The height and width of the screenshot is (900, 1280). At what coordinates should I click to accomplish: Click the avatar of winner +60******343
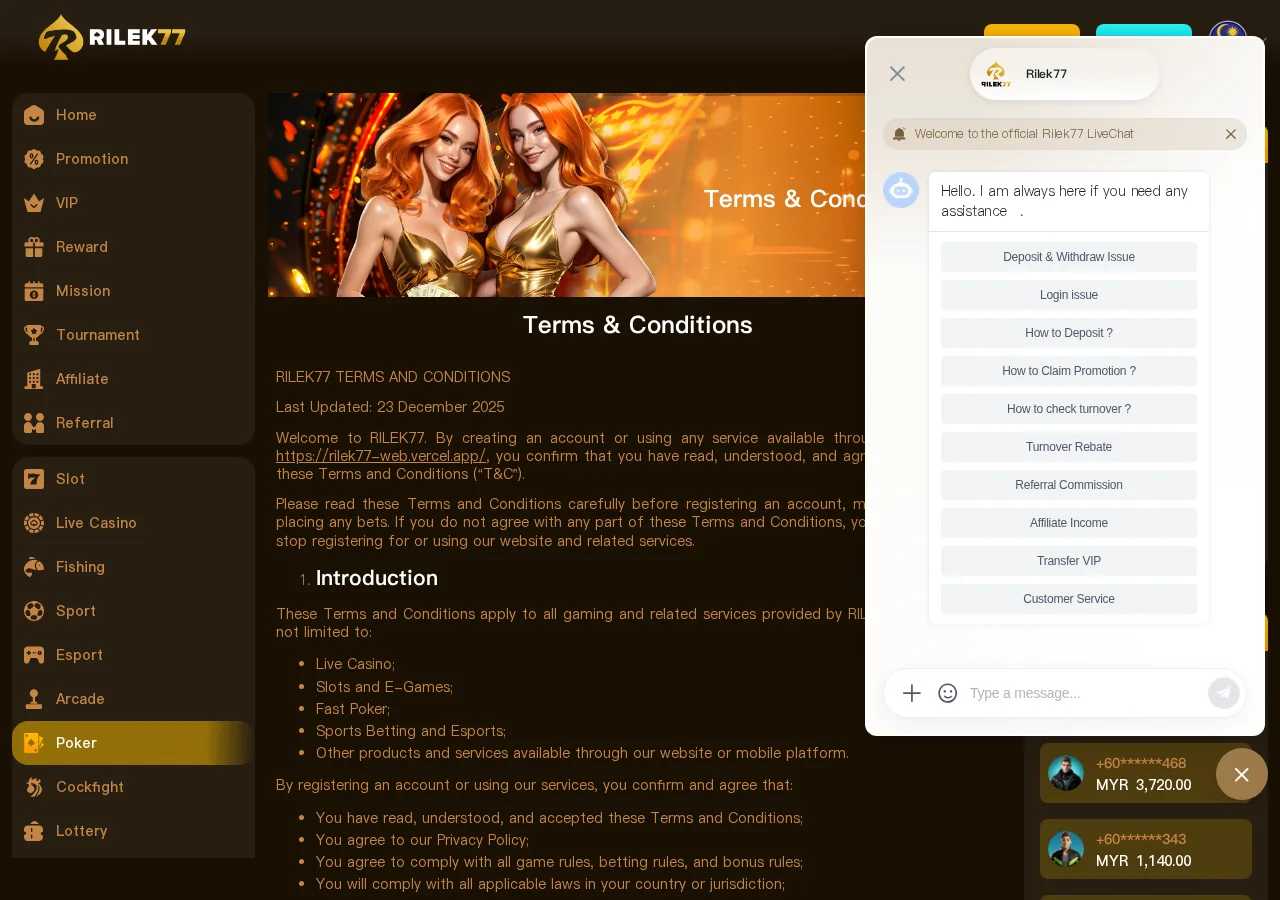click(x=1066, y=849)
